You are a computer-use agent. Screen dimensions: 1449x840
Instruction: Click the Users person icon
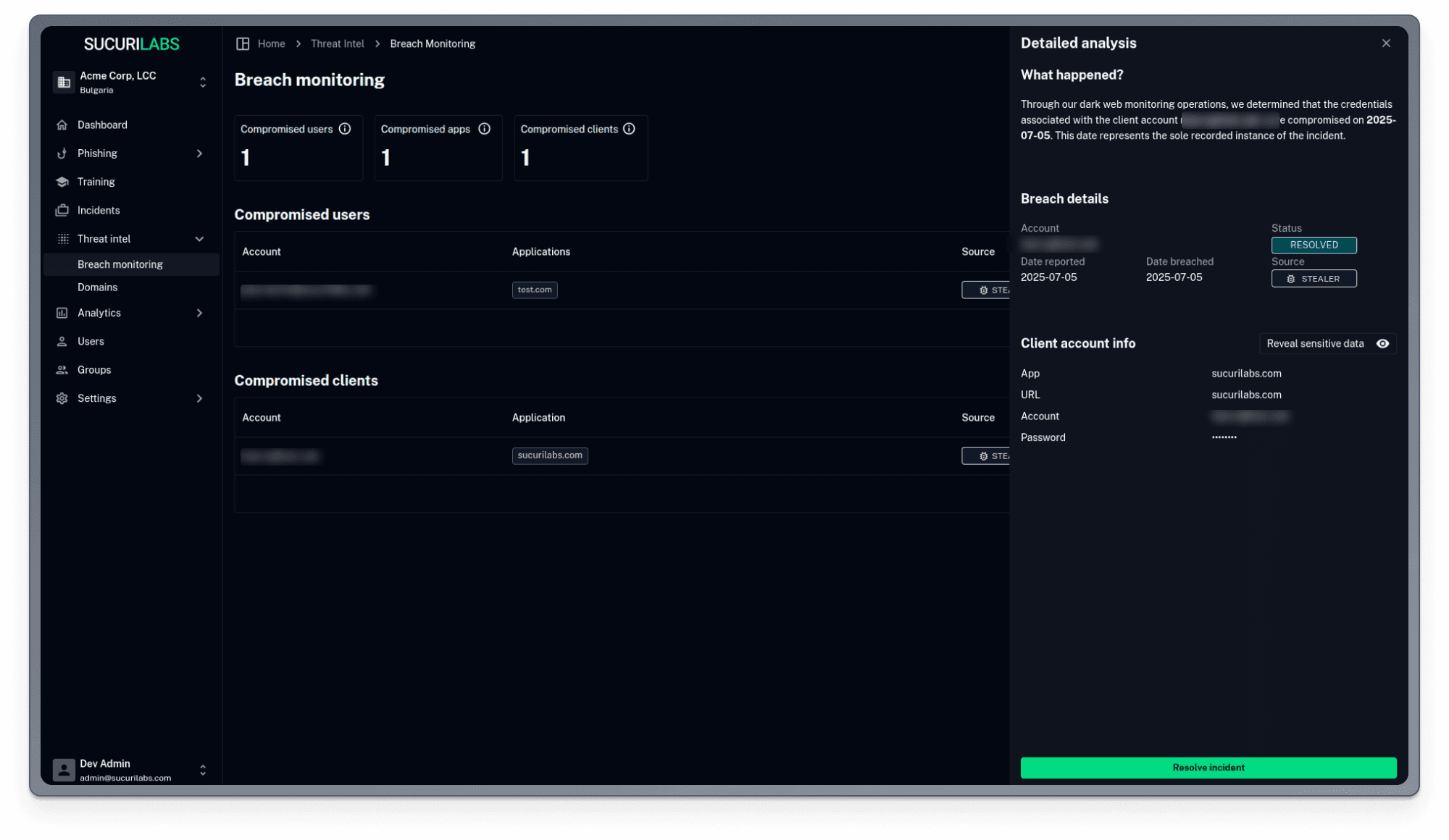62,341
